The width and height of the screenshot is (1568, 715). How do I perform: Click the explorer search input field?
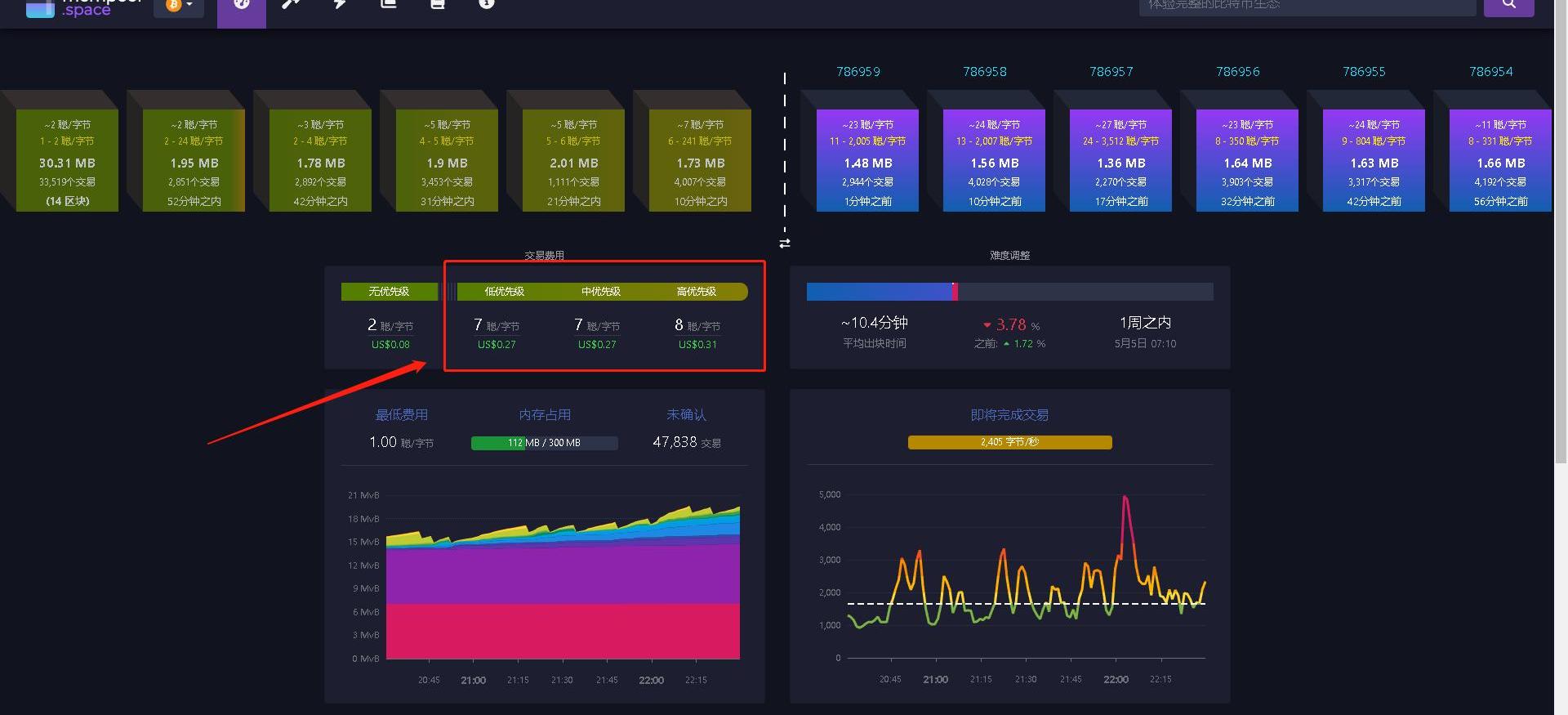pos(1307,7)
